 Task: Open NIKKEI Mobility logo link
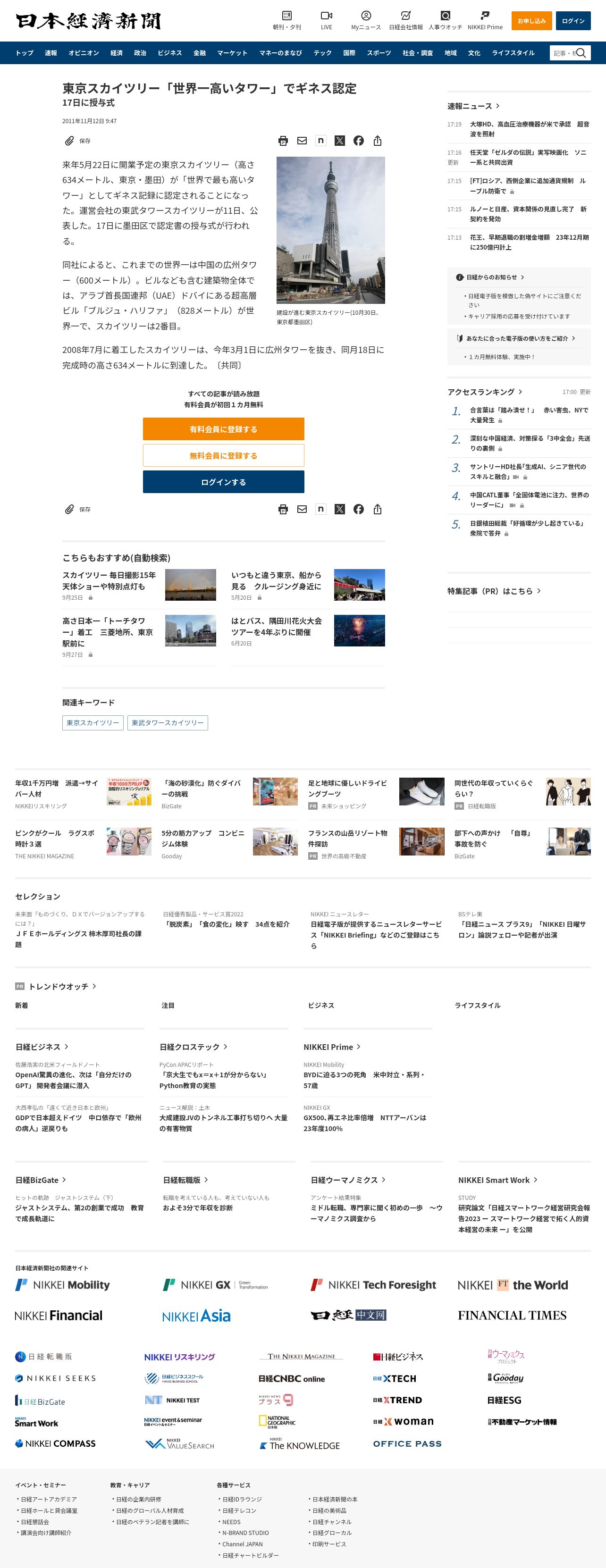(x=63, y=1285)
